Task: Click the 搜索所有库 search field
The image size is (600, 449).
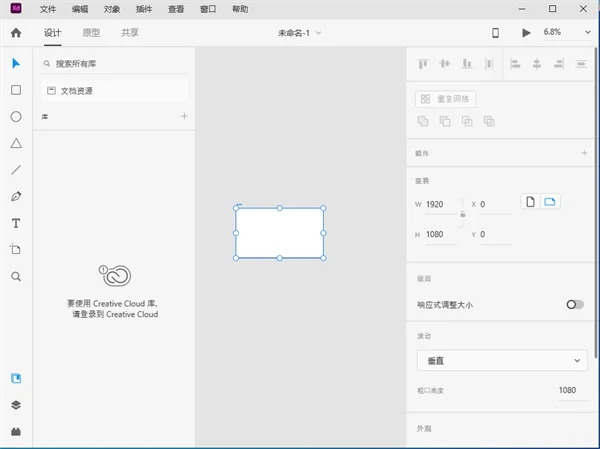Action: (x=114, y=64)
